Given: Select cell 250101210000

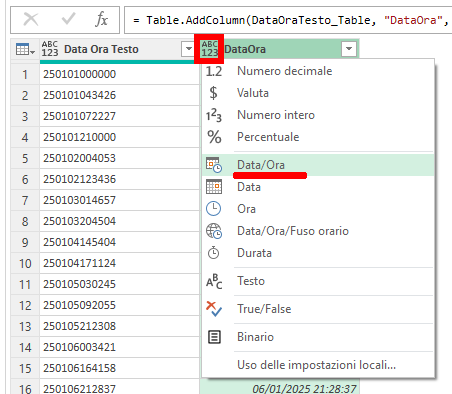Looking at the screenshot, I should pyautogui.click(x=119, y=137).
